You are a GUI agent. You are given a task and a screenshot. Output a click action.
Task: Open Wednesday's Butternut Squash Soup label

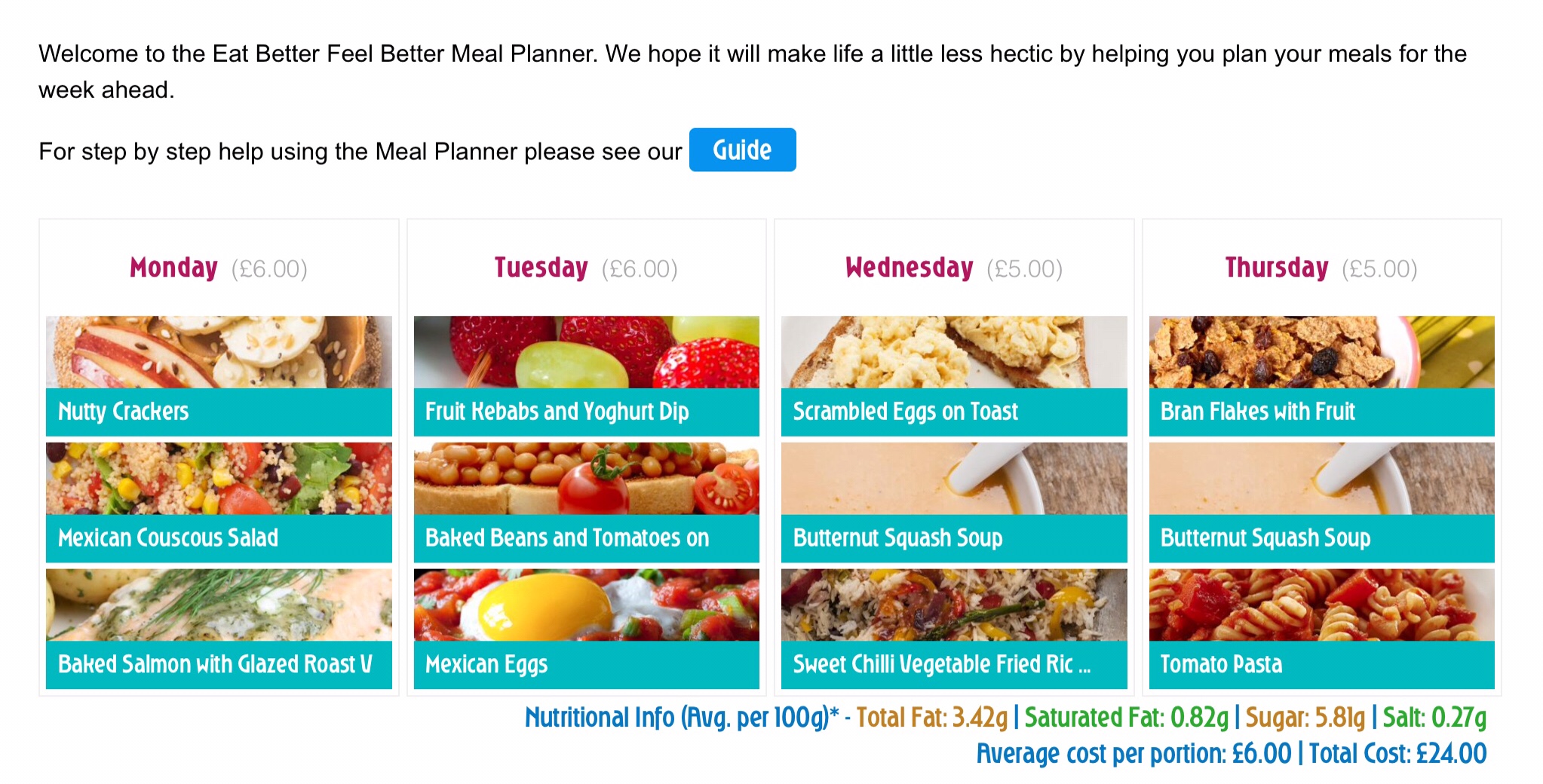click(x=897, y=537)
